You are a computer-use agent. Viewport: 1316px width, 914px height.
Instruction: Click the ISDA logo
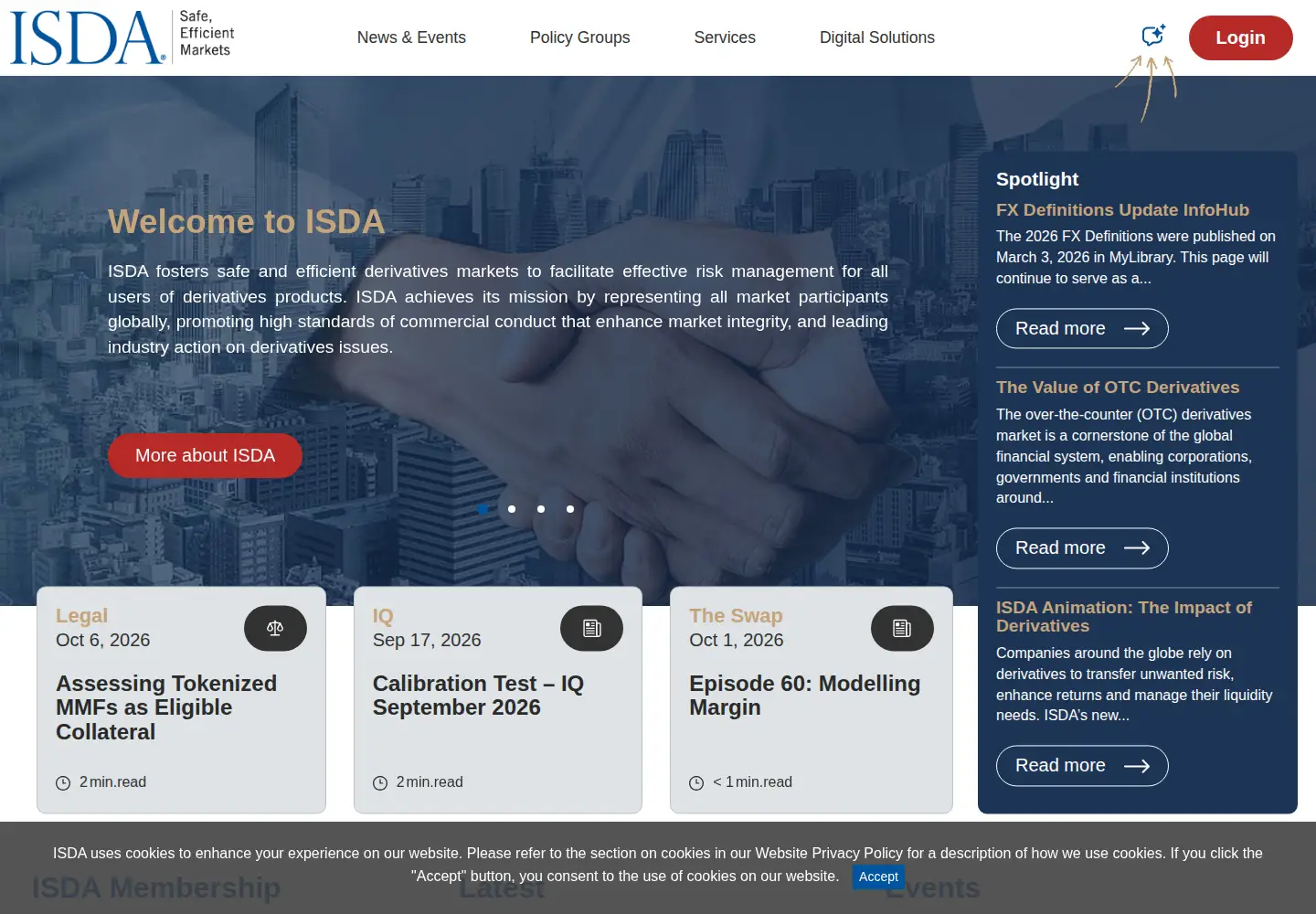(x=122, y=37)
